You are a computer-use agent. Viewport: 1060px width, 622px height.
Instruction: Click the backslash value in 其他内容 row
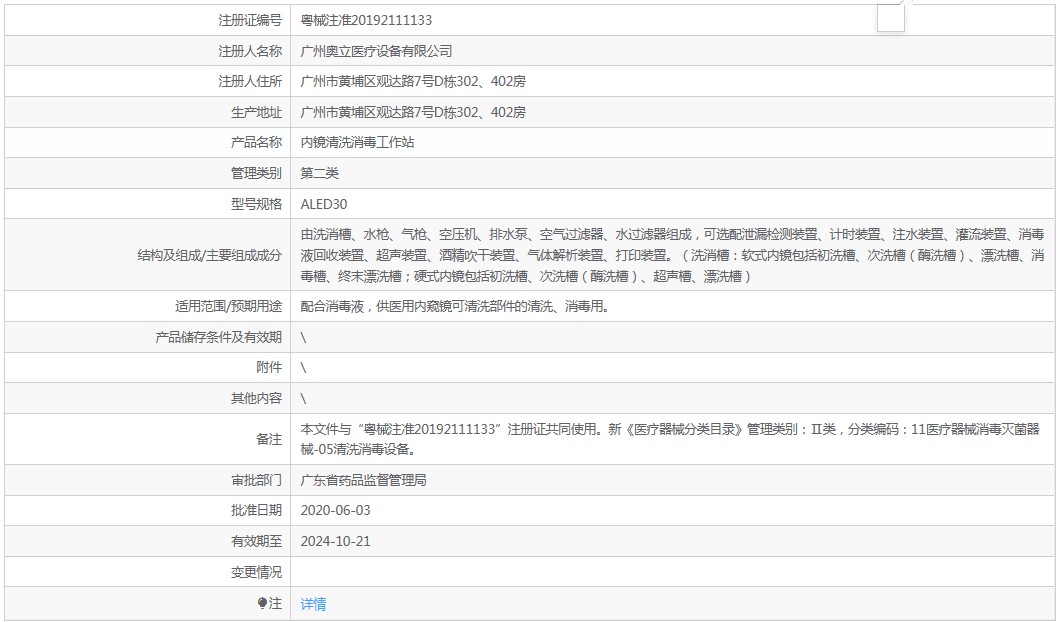click(303, 398)
